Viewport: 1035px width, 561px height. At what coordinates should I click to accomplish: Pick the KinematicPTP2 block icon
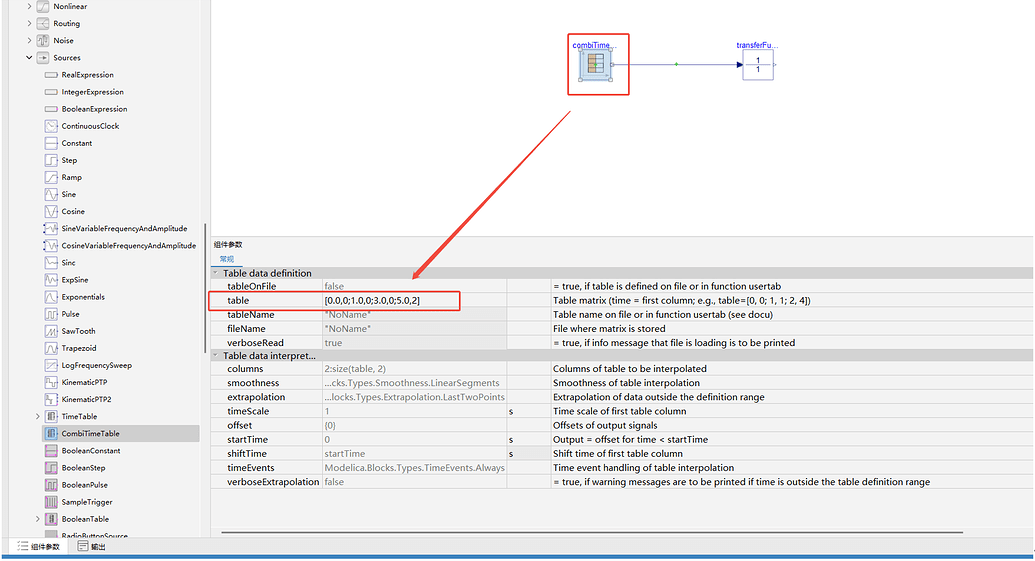(x=51, y=399)
